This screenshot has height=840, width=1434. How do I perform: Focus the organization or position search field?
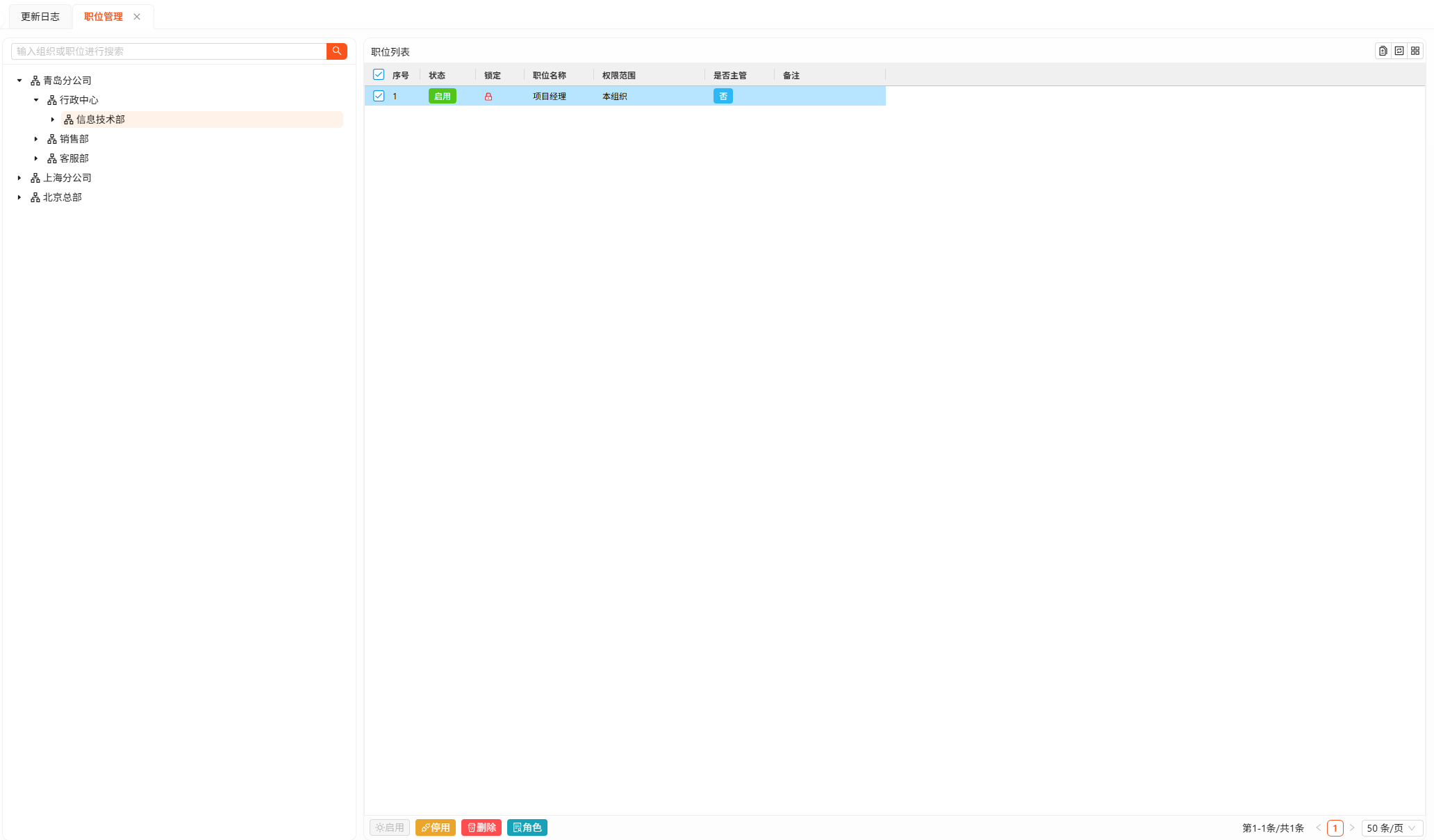tap(170, 51)
